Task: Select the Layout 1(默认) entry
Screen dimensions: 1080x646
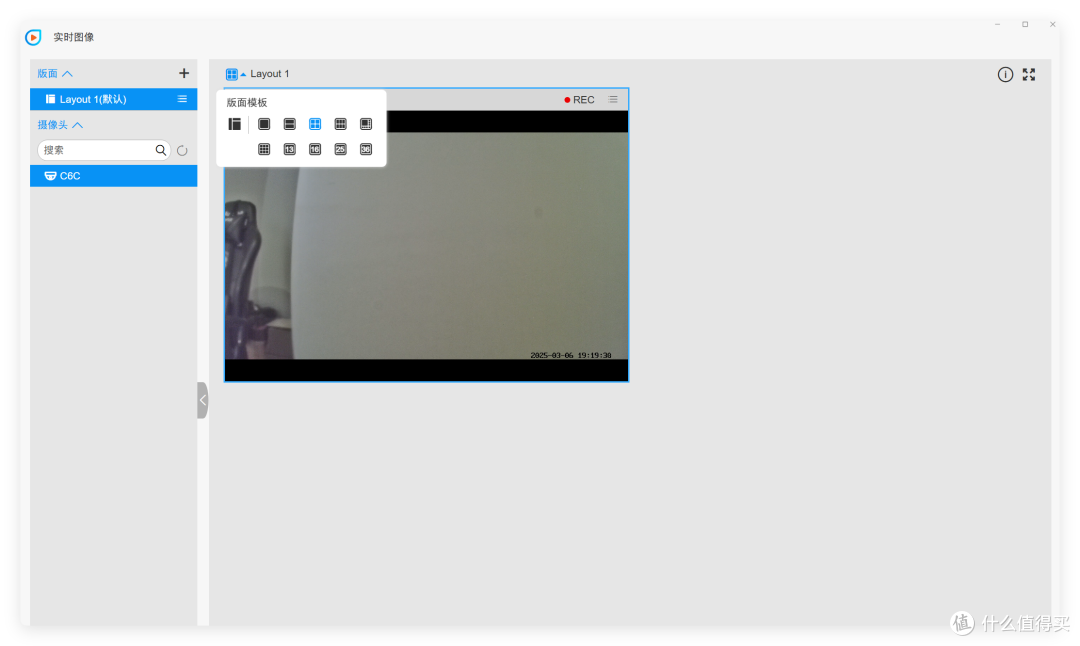Action: click(114, 99)
